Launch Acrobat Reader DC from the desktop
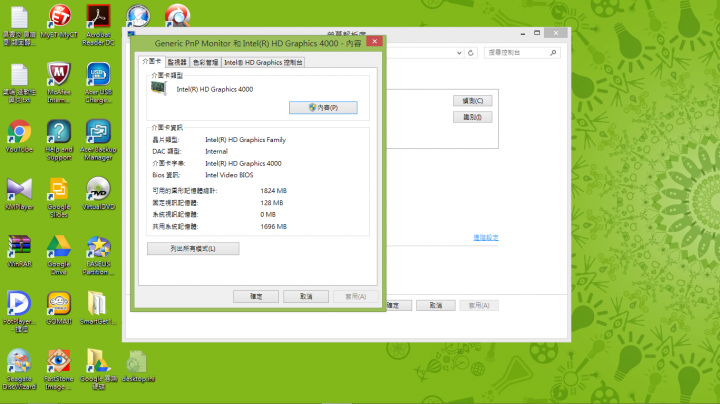This screenshot has width=720, height=404. [x=98, y=25]
